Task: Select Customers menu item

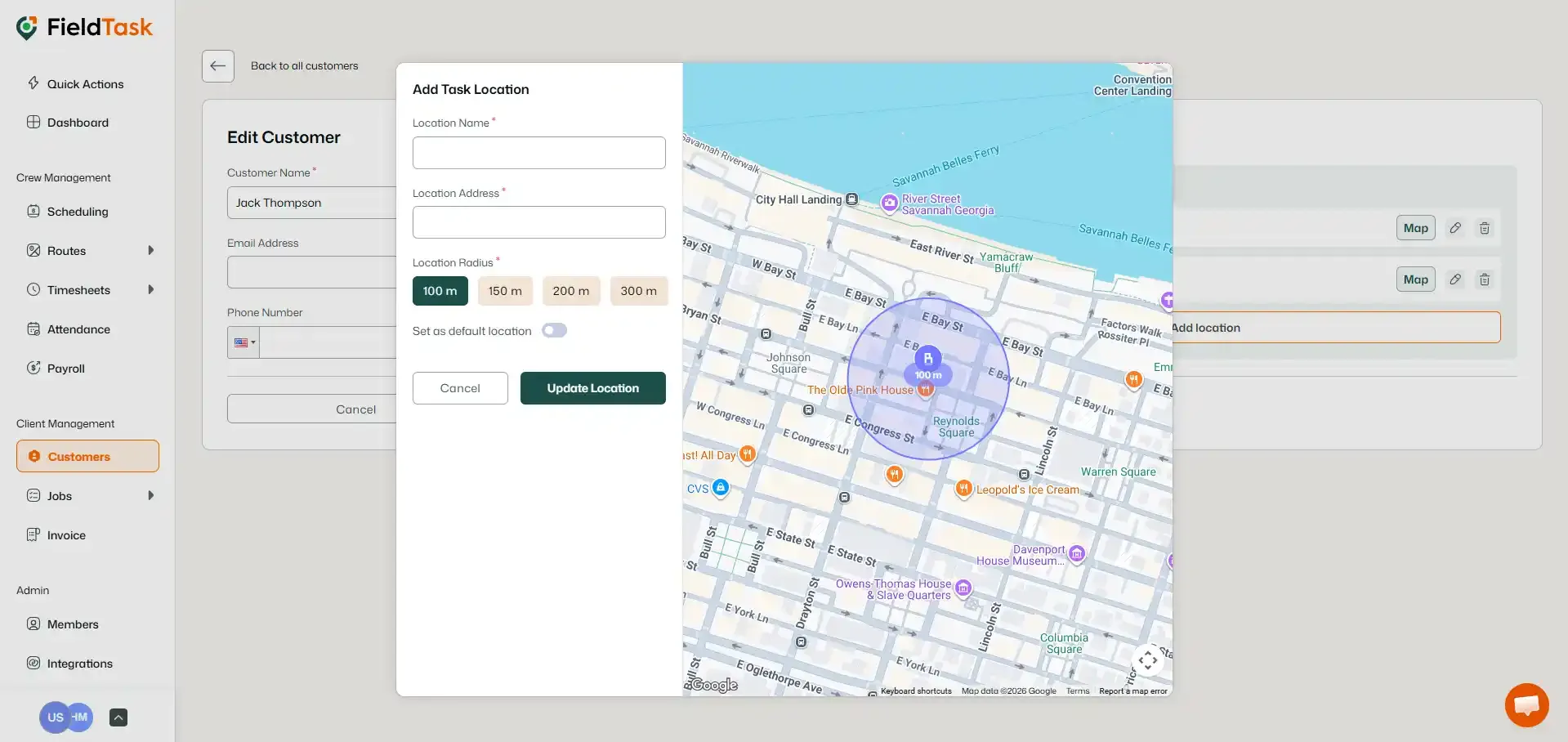Action: pos(87,456)
